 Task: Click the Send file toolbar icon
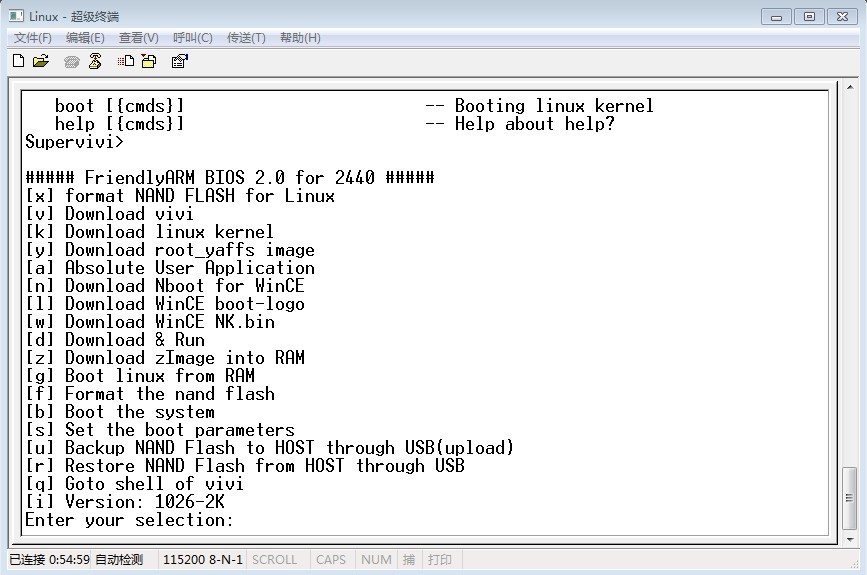click(126, 61)
